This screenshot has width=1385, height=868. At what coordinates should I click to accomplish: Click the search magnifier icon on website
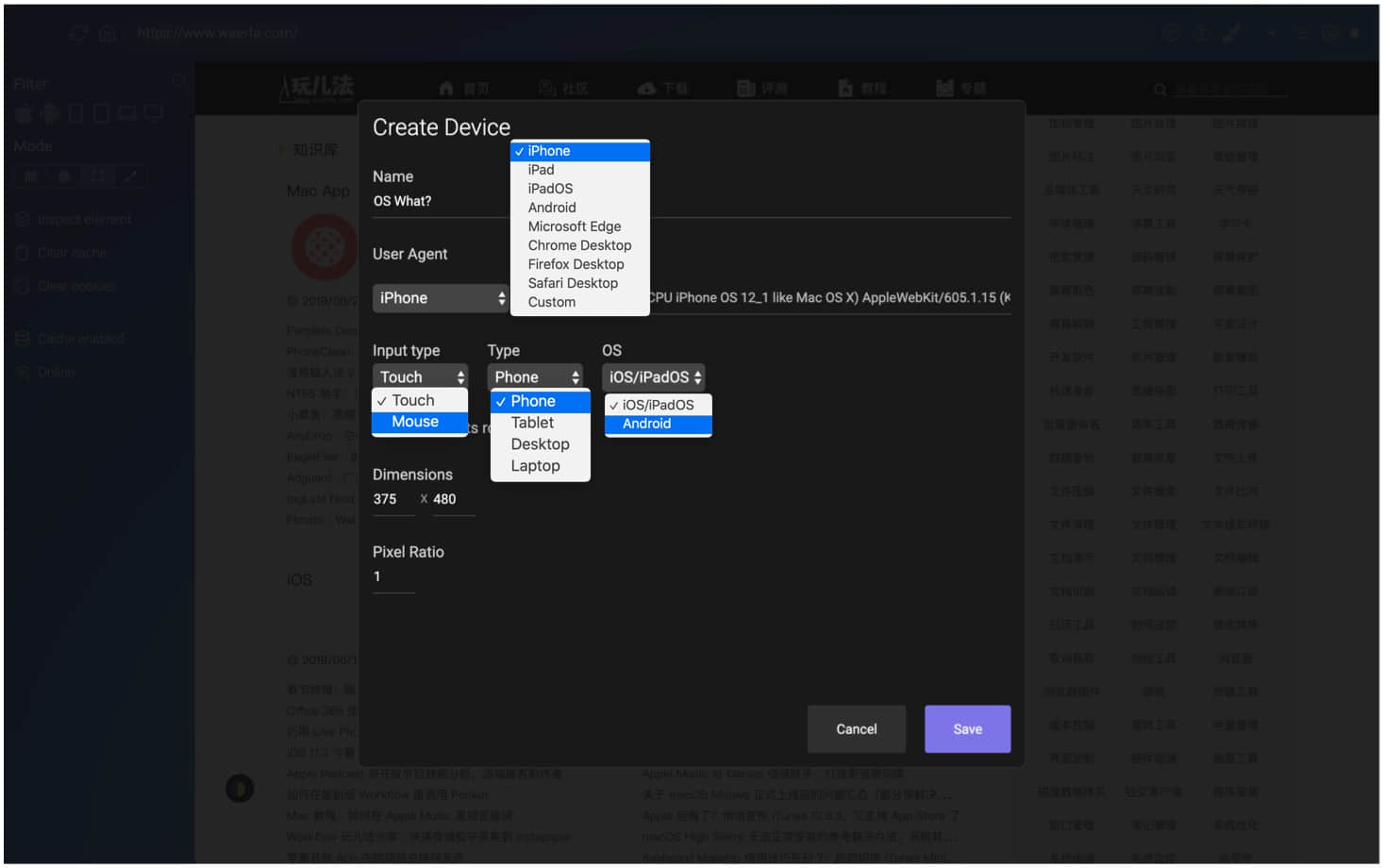(1160, 90)
